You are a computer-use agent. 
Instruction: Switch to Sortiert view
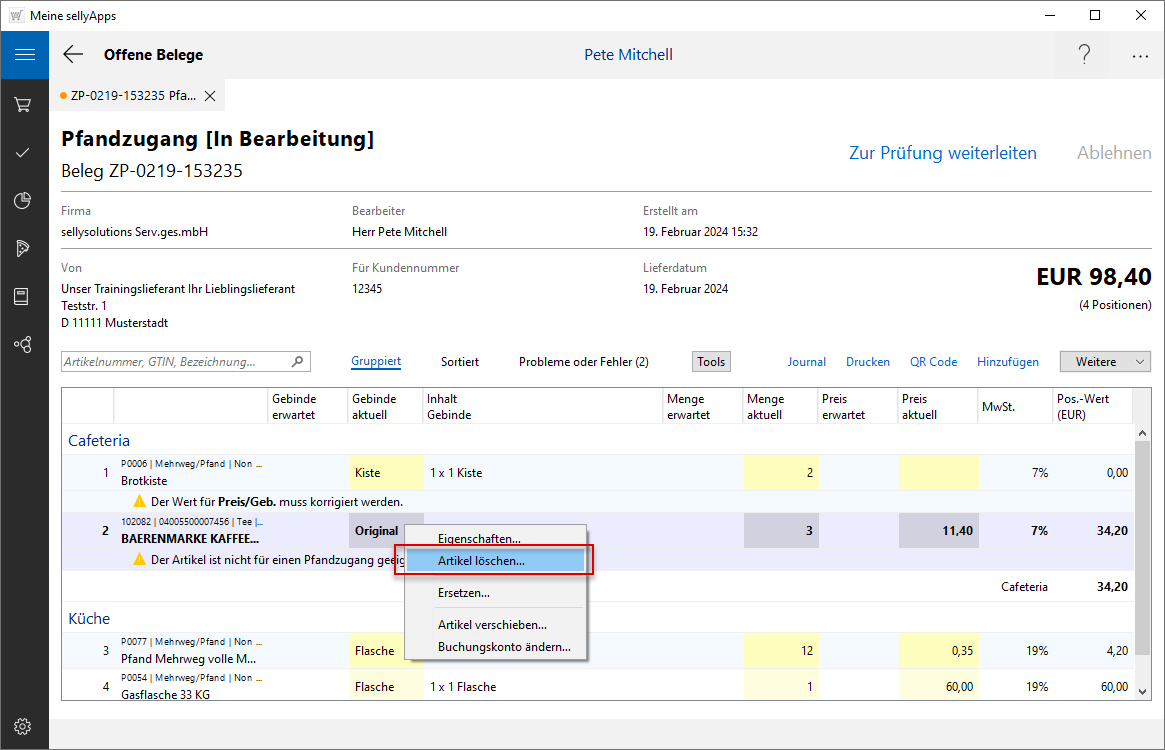point(460,362)
